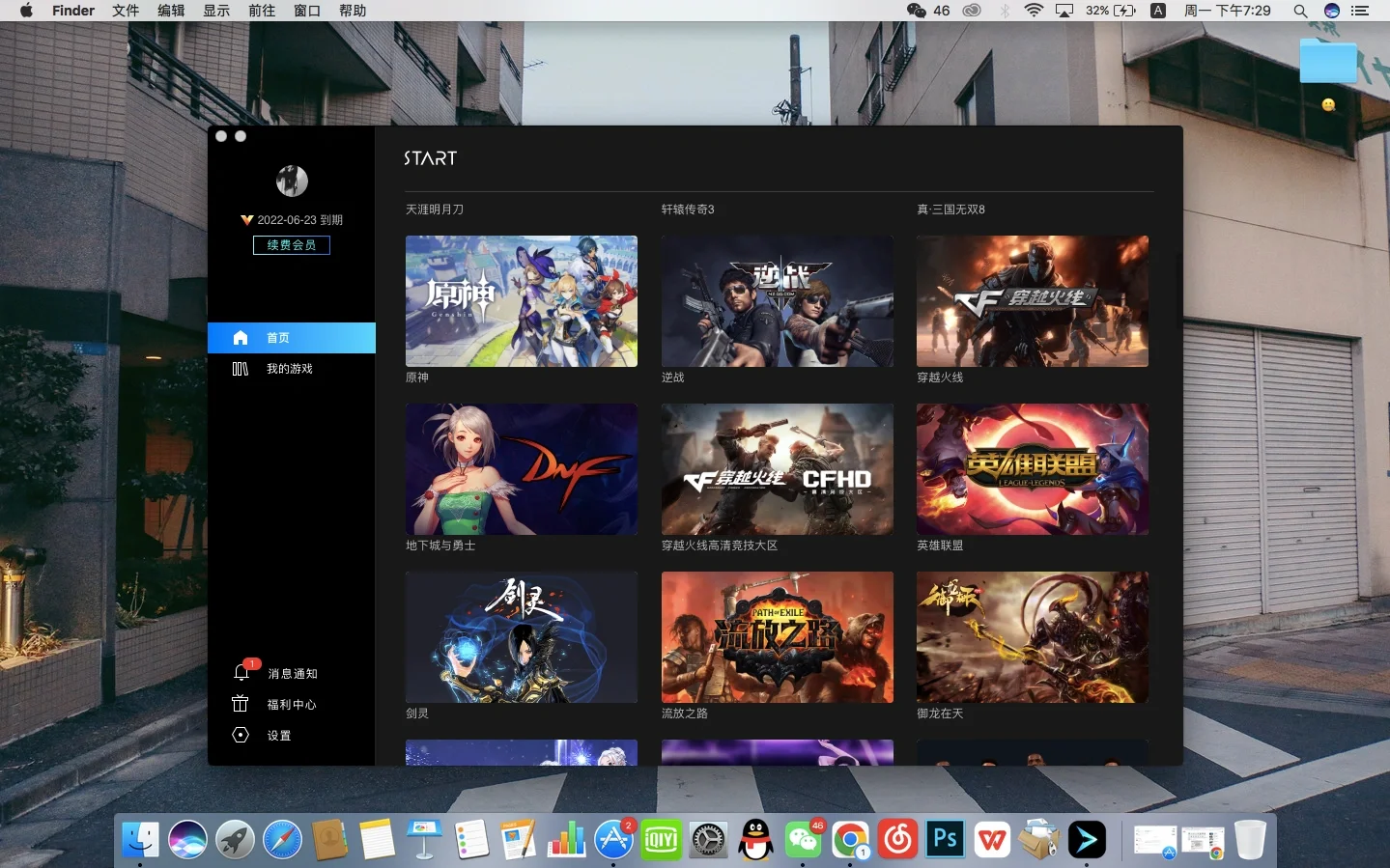Image resolution: width=1390 pixels, height=868 pixels.
Task: Launch QQ penguin icon in Dock
Action: tap(755, 840)
